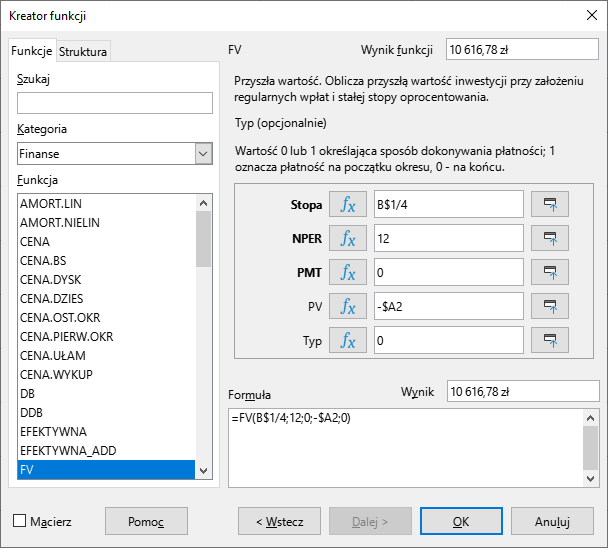Click the shrink range selector for Stopa

point(549,204)
